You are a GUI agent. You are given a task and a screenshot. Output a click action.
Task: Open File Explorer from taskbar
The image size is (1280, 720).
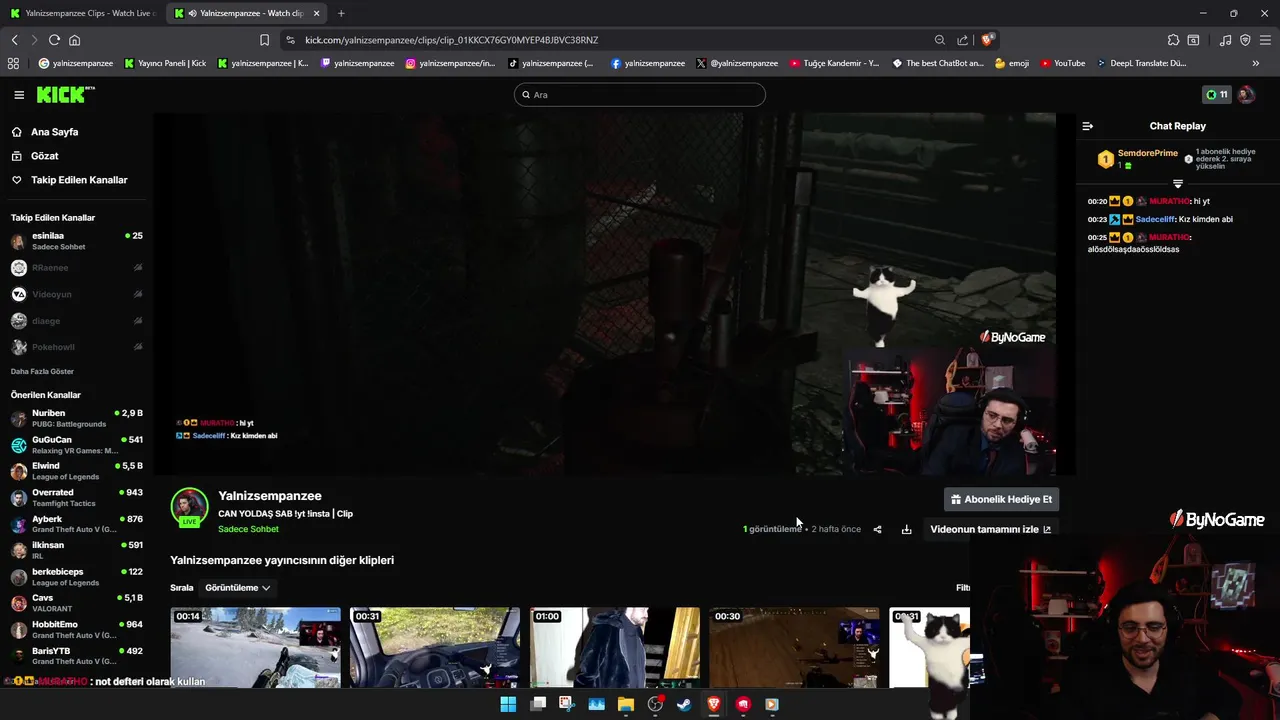pos(626,704)
